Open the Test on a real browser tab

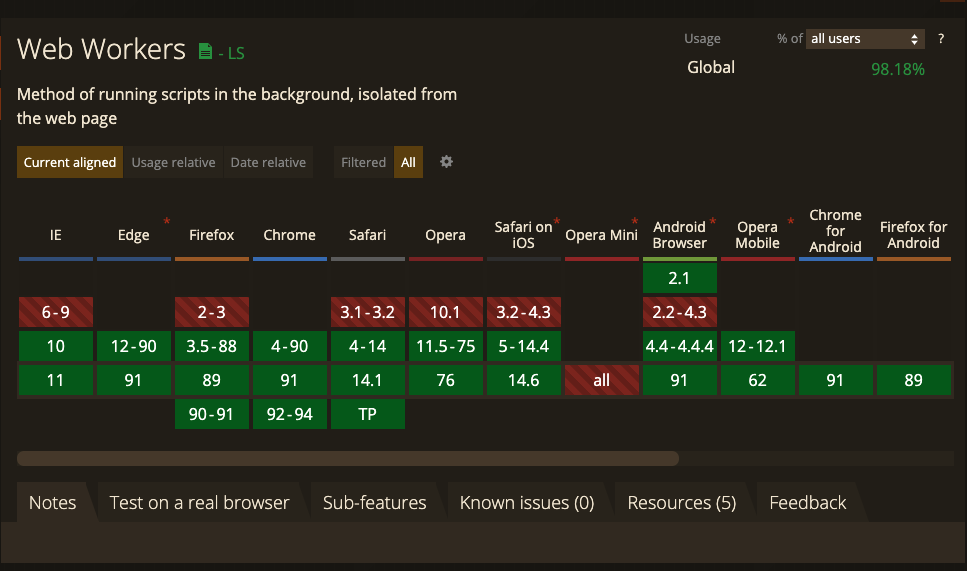click(199, 503)
